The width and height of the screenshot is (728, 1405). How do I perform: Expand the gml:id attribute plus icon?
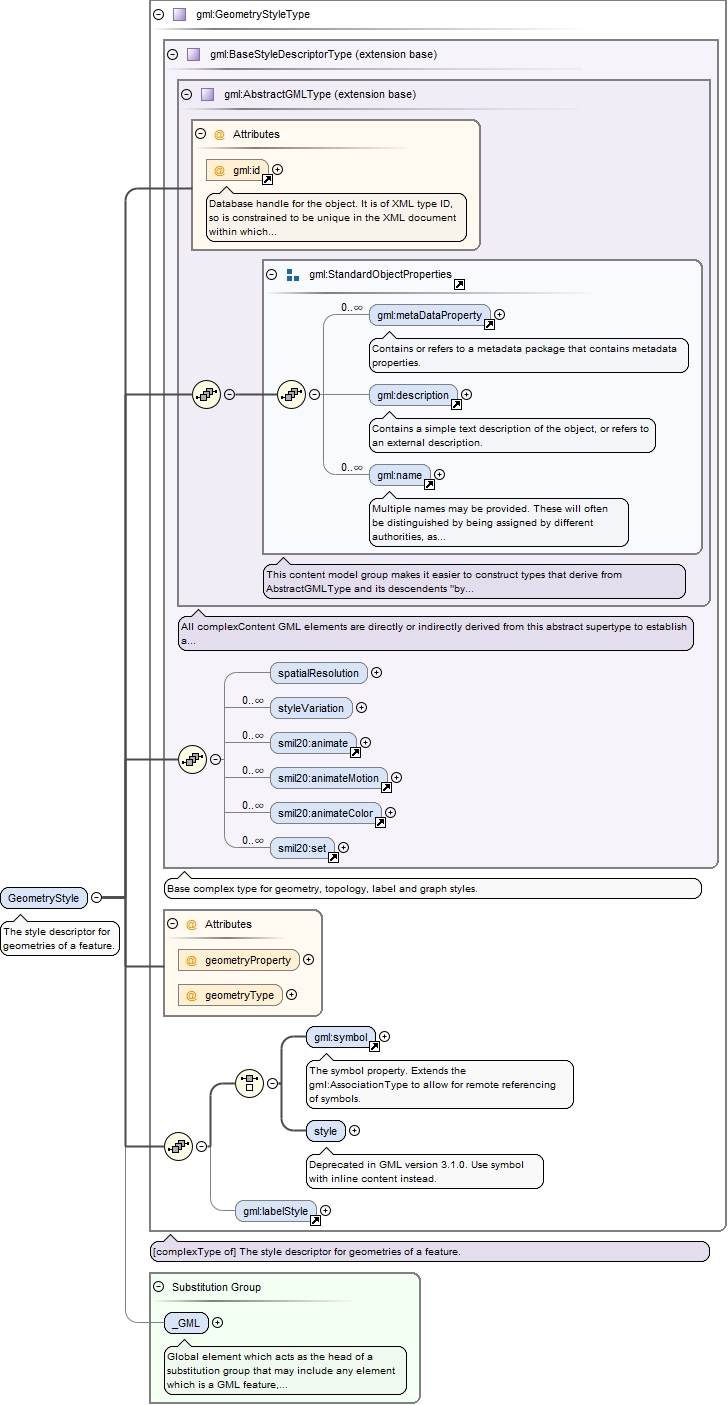(x=277, y=170)
